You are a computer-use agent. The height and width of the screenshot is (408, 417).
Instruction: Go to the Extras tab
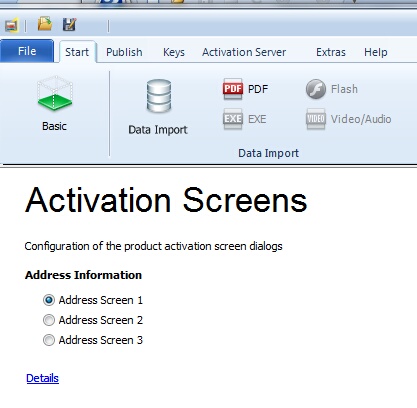pos(331,52)
